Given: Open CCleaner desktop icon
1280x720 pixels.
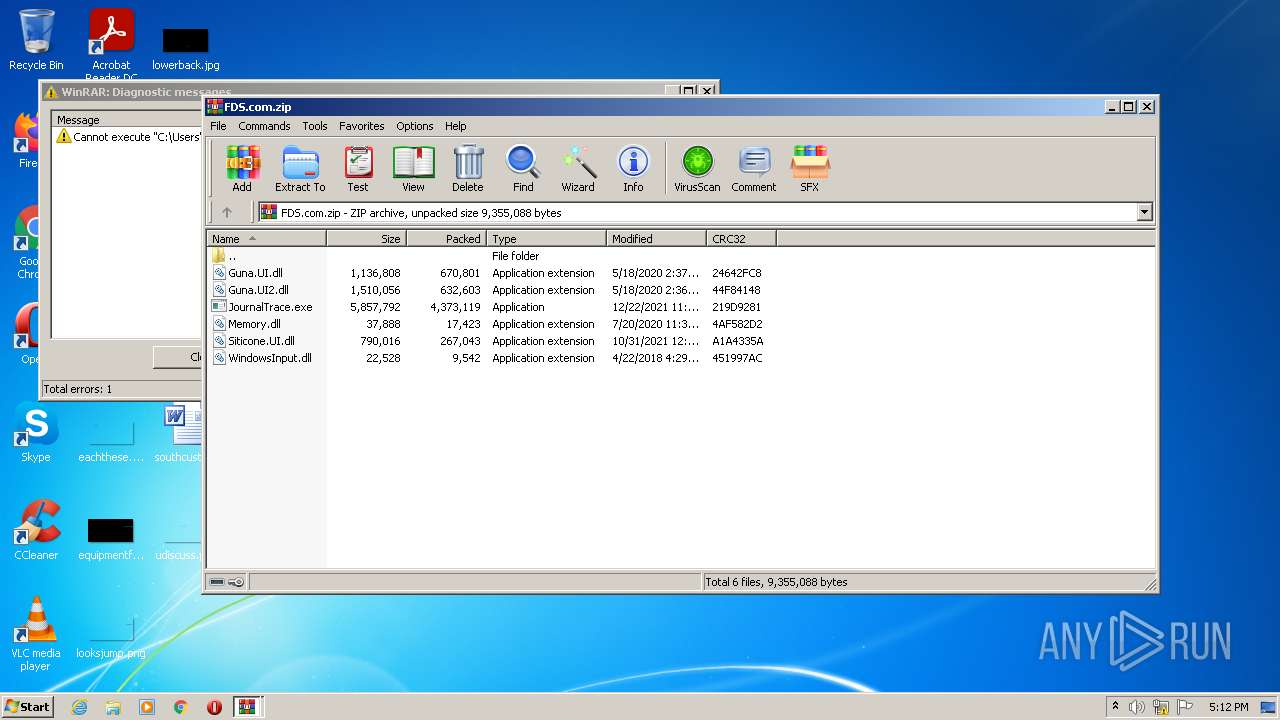Looking at the screenshot, I should [36, 530].
